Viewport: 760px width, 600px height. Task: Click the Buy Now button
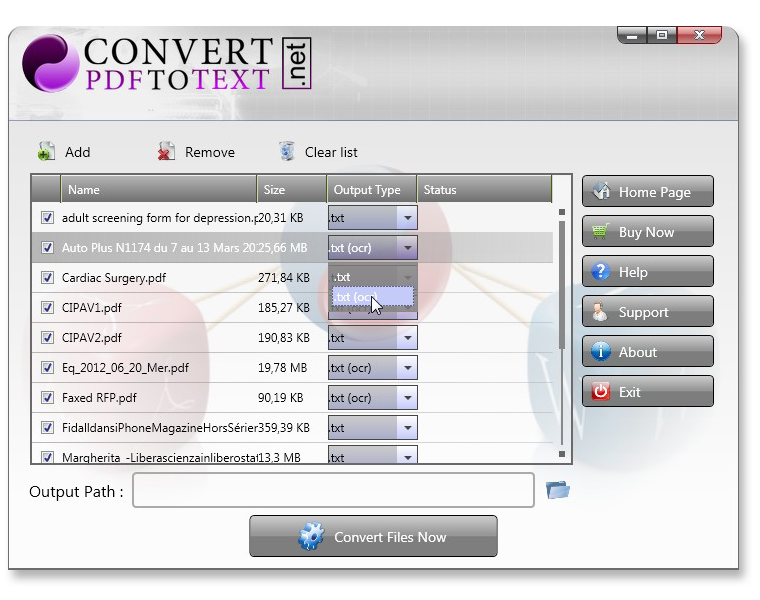[x=648, y=232]
